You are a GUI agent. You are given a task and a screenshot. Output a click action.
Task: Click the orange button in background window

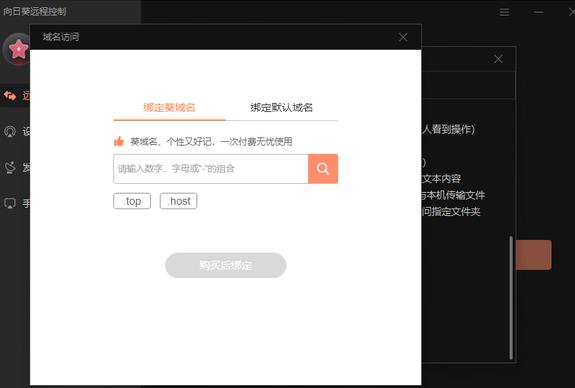[533, 255]
